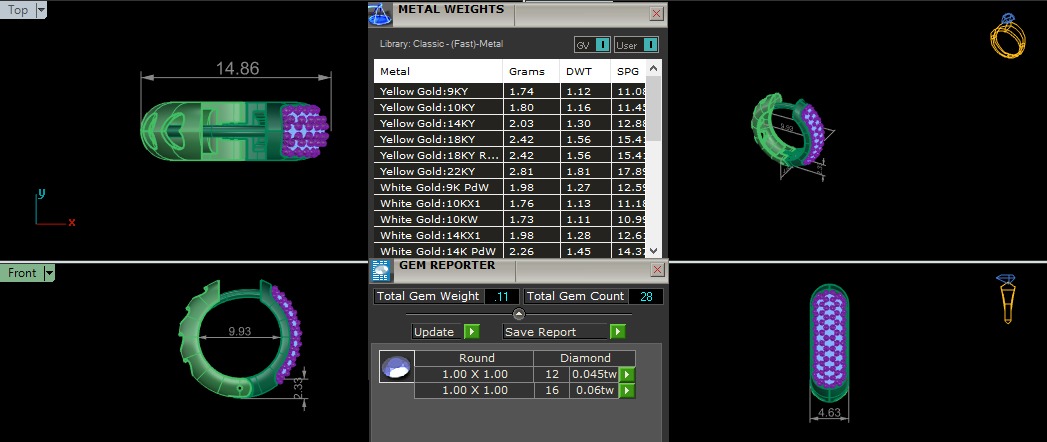Select the Yellow Gold:18KY R... row
1047x442 pixels.
tap(510, 156)
